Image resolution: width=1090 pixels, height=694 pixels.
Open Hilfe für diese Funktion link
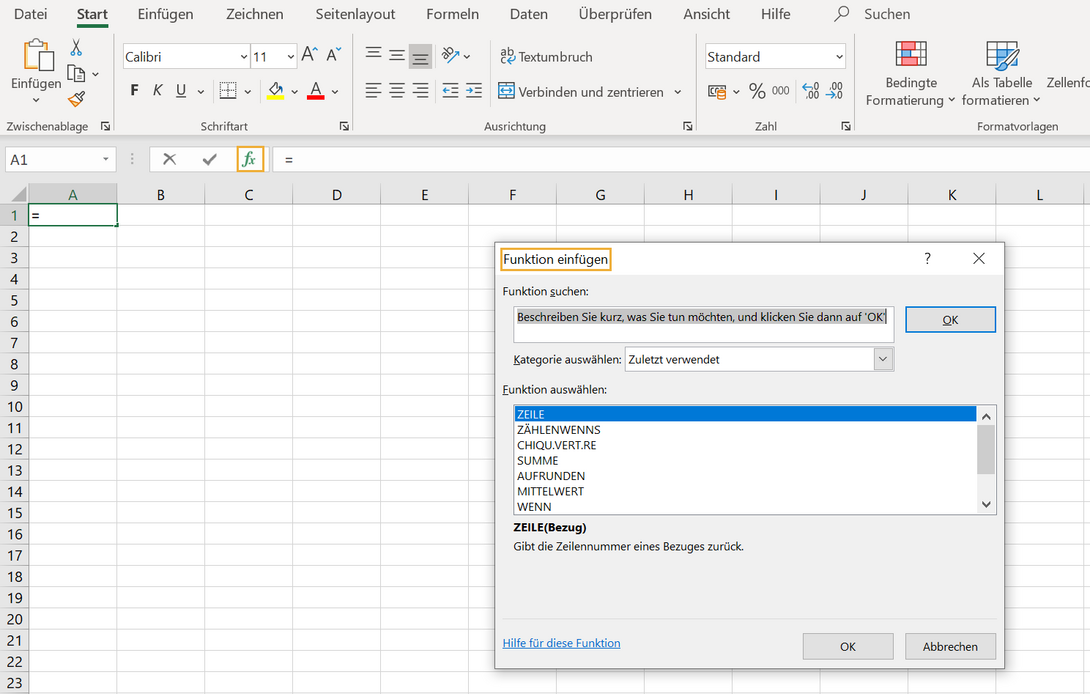click(561, 643)
